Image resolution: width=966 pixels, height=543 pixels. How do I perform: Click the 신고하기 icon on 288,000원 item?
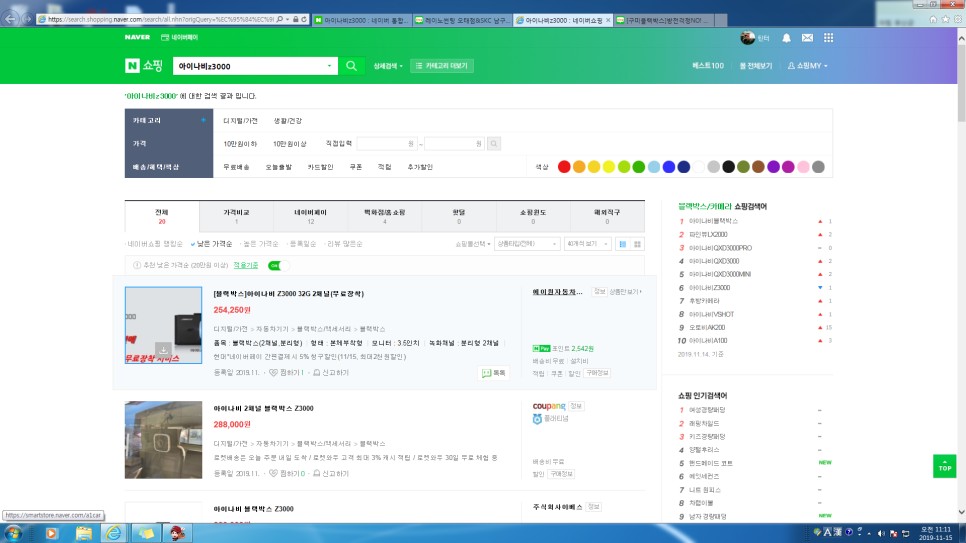tap(317, 473)
